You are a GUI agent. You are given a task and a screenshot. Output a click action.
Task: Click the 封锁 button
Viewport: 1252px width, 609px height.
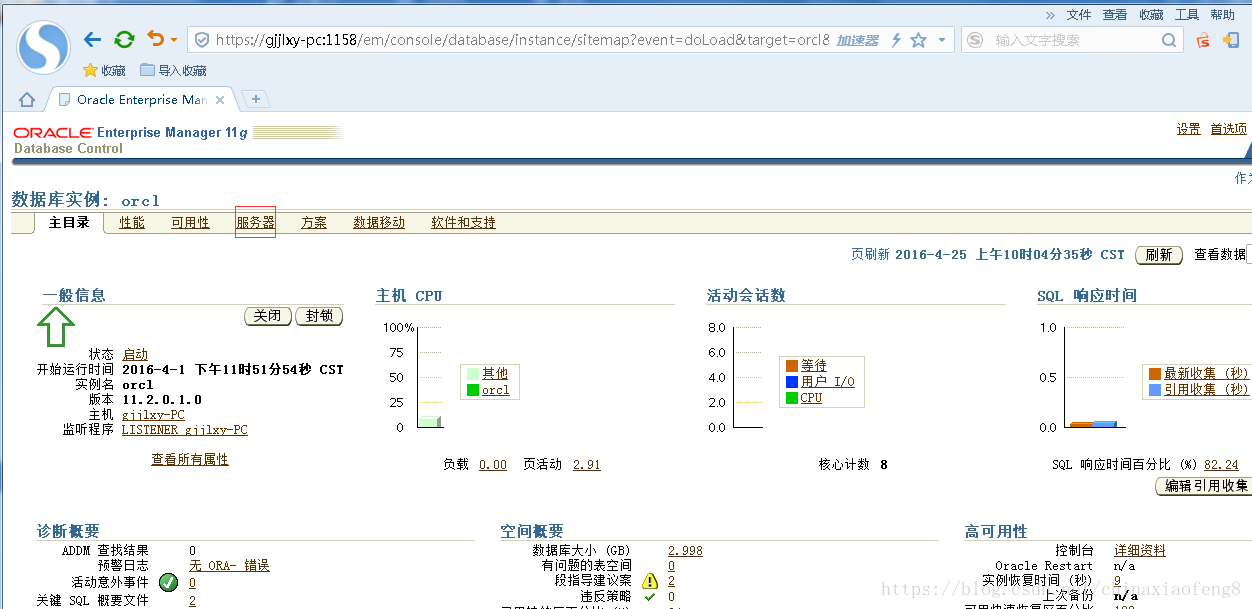[x=320, y=316]
